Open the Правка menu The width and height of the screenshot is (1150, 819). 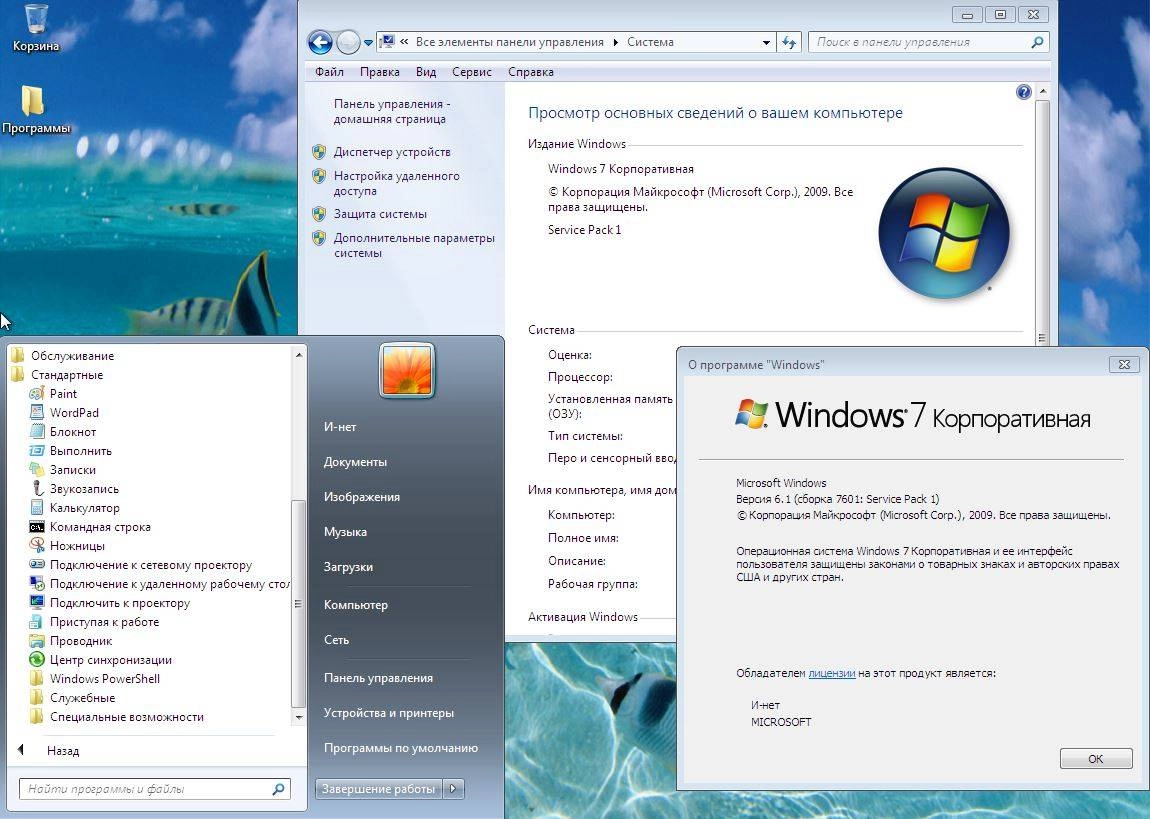tap(380, 72)
